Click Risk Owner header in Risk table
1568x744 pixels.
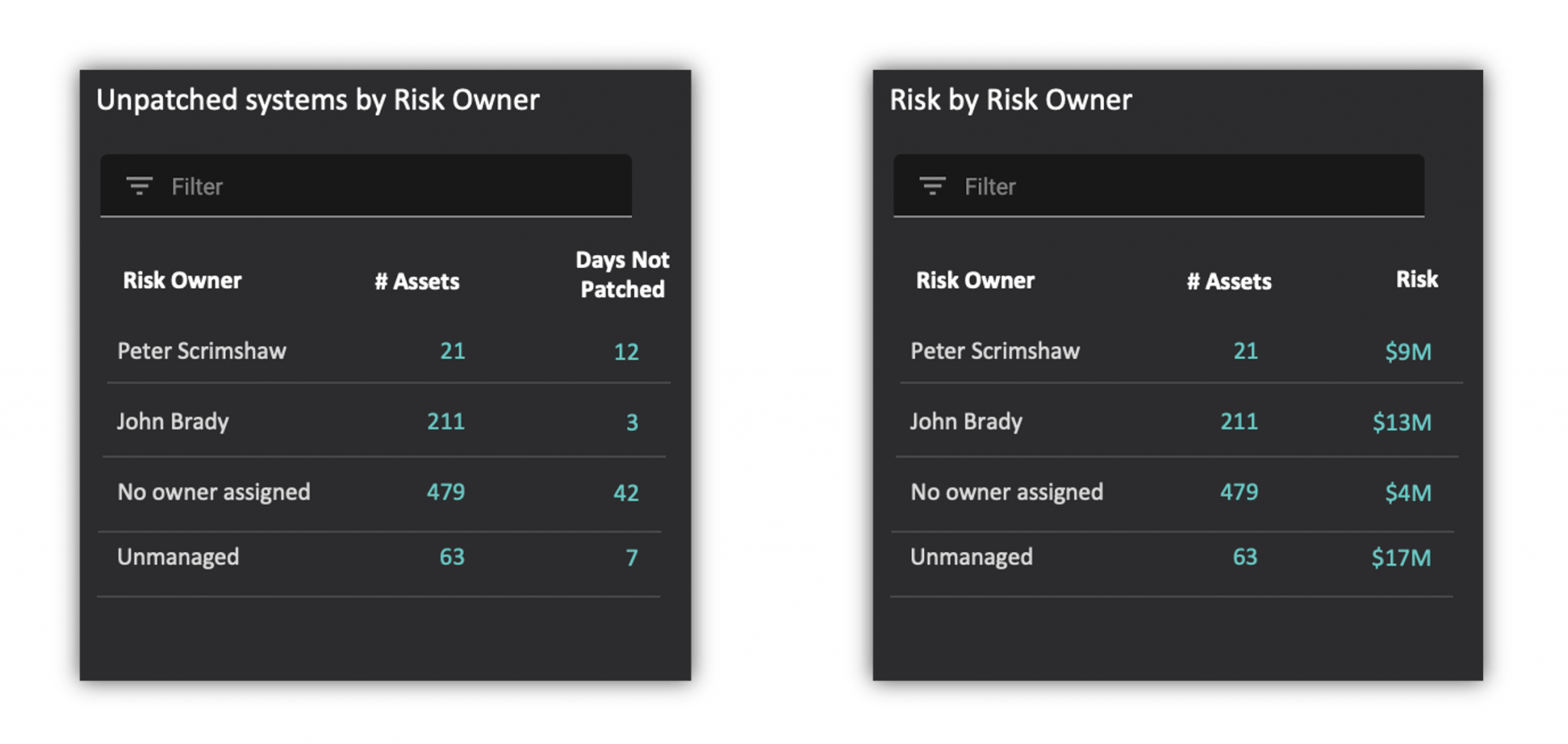click(x=975, y=280)
